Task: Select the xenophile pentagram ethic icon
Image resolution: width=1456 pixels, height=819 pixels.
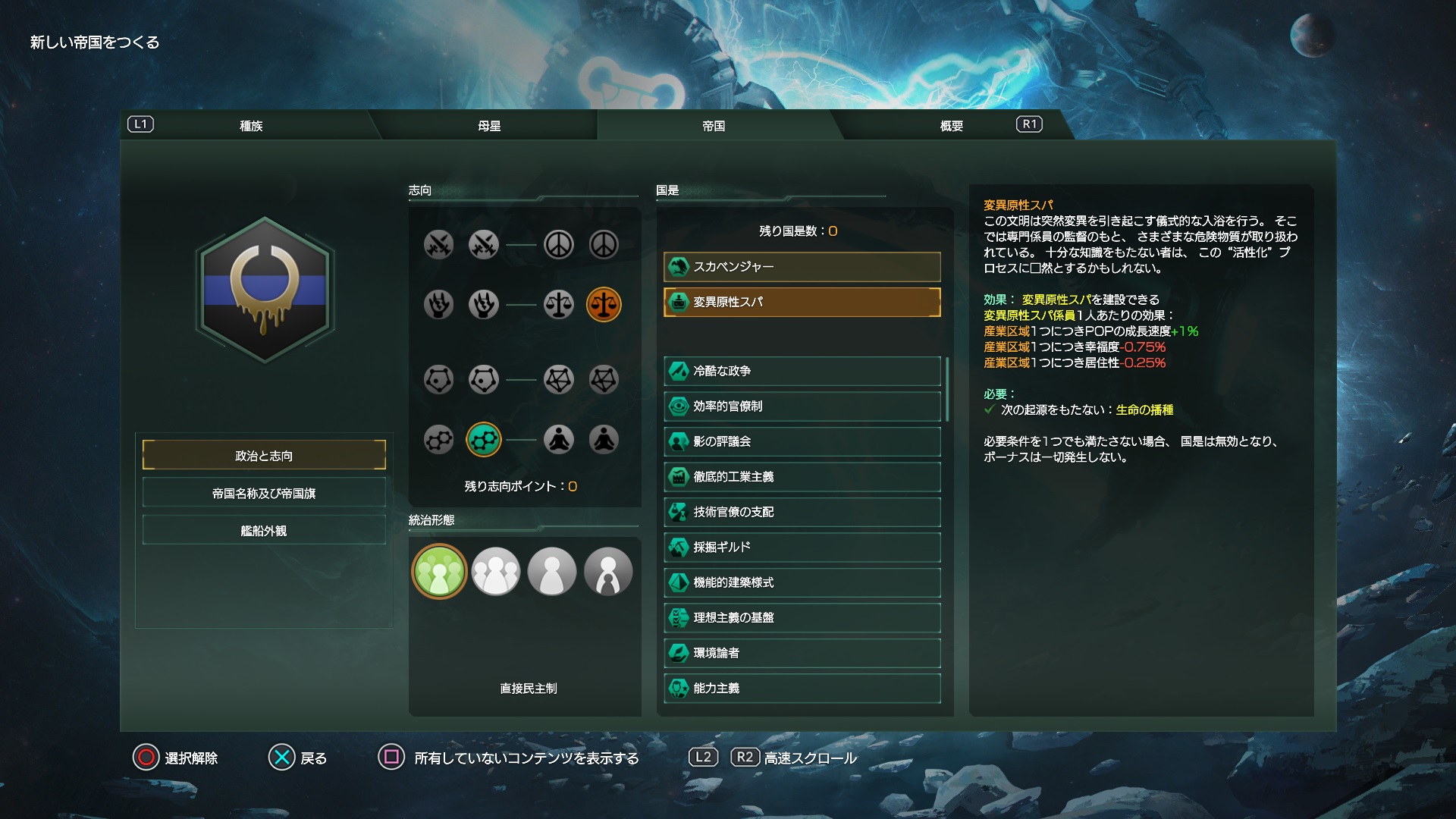Action: point(559,379)
